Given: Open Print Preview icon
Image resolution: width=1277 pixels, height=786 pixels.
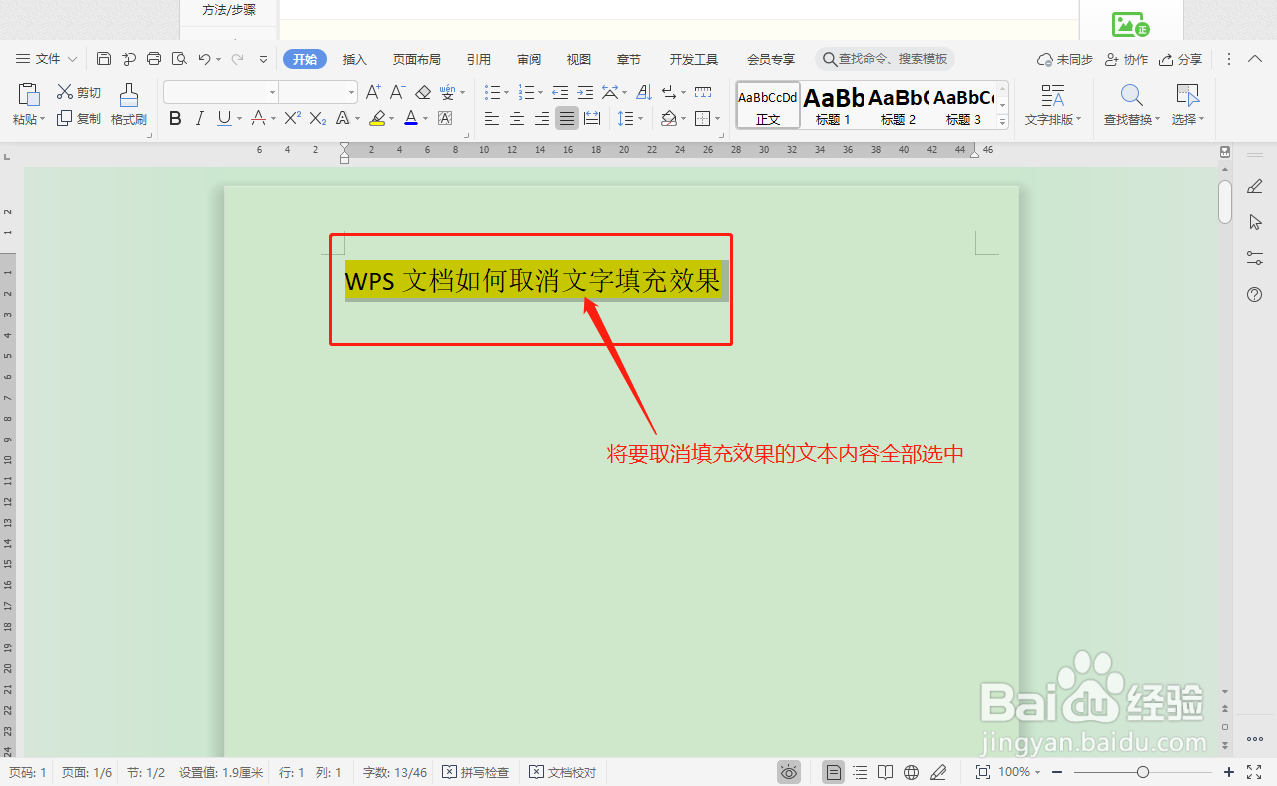Looking at the screenshot, I should tap(179, 59).
